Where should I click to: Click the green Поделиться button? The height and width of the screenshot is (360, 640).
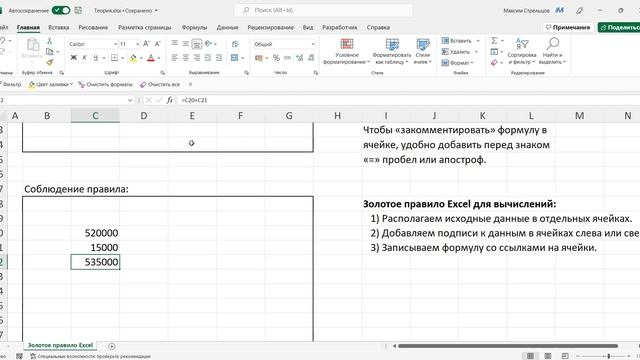click(620, 27)
